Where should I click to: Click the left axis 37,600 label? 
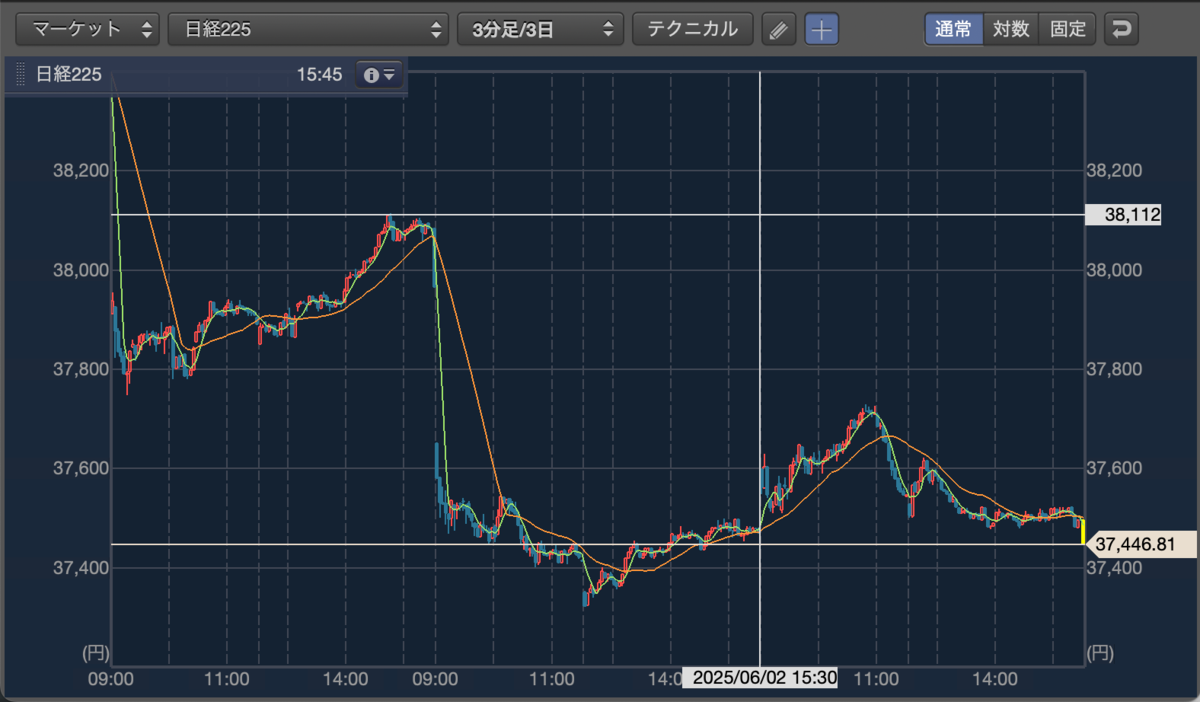80,468
